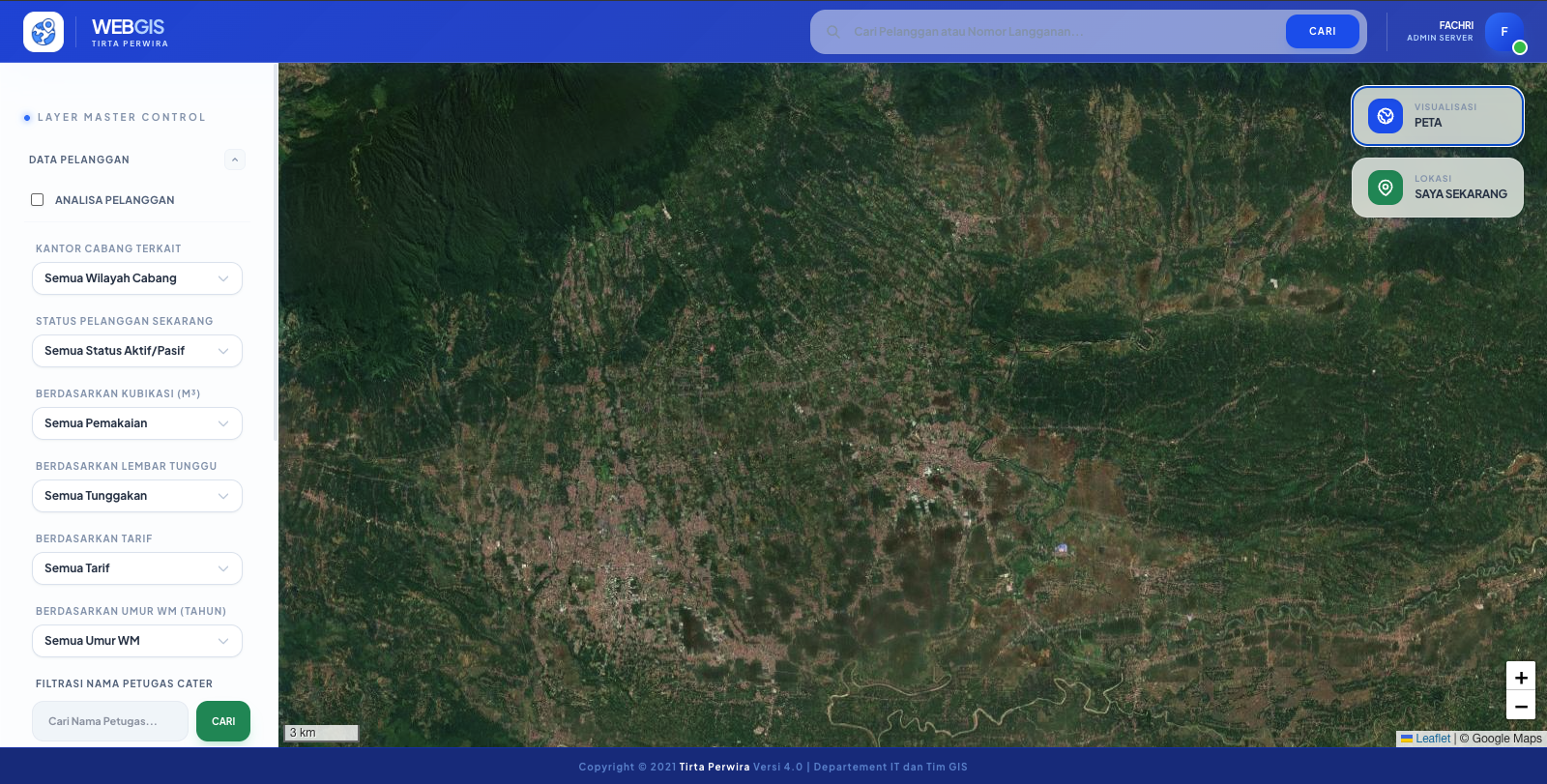
Task: Click the copyright Tirta Perwira footer text
Action: [773, 768]
